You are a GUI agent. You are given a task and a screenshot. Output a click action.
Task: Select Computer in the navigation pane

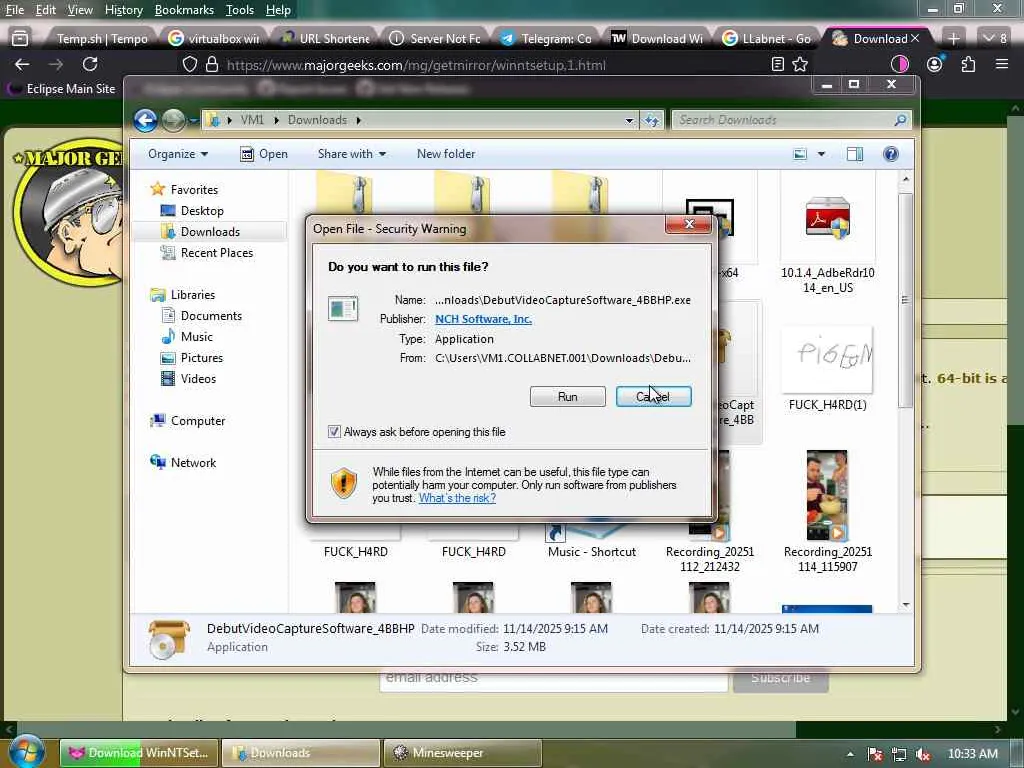[197, 421]
